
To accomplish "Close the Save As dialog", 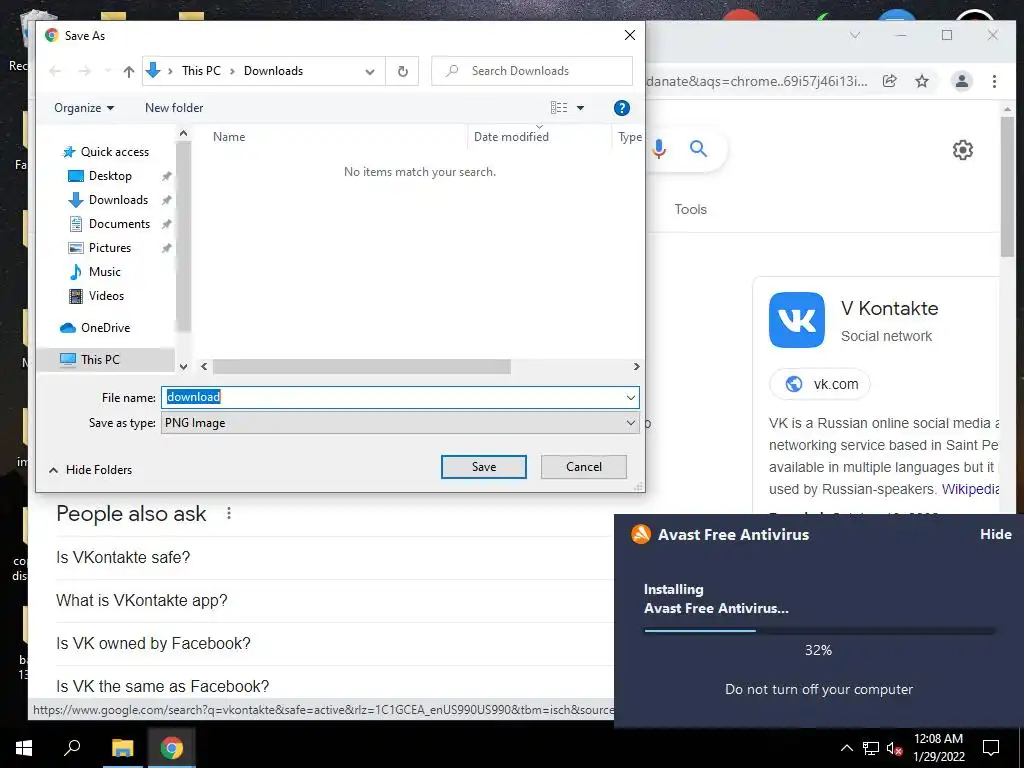I will pos(630,35).
